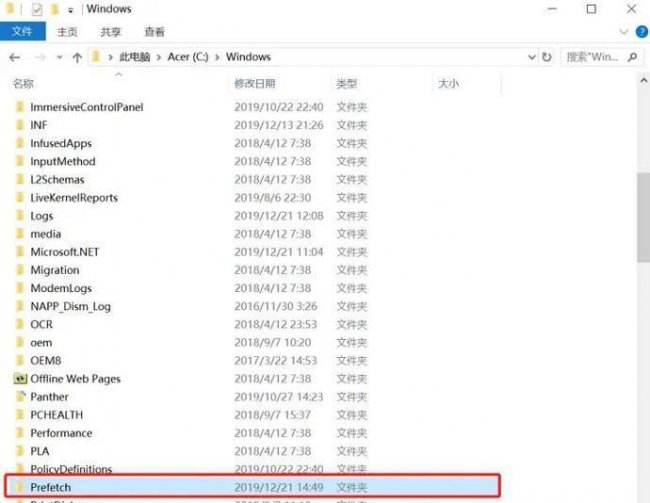The image size is (650, 503).
Task: Expand the ribbon with the chevron
Action: point(623,32)
